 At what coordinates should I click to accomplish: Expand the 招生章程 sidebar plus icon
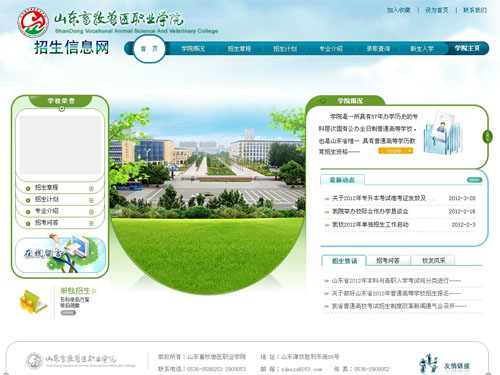tap(91, 189)
